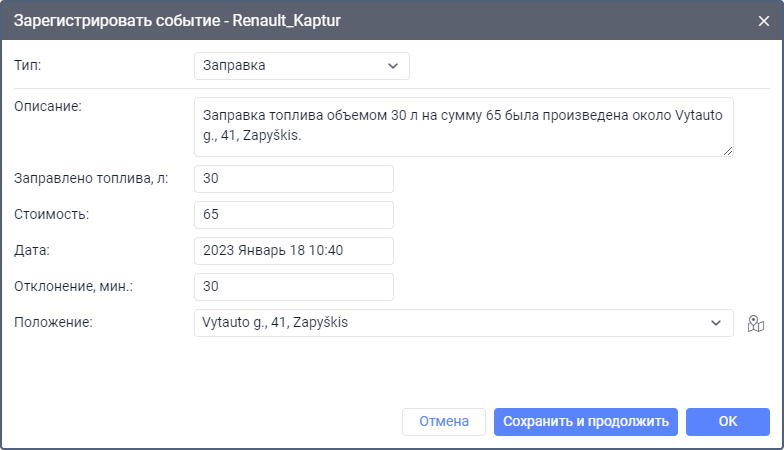Image resolution: width=784 pixels, height=450 pixels.
Task: Click the Отклонение, мин. input field
Action: click(x=293, y=287)
